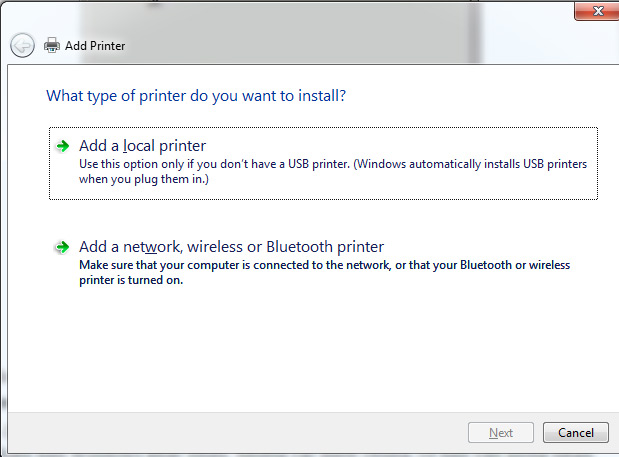This screenshot has width=619, height=457.
Task: Click the "when you plug them in" text line
Action: [145, 180]
